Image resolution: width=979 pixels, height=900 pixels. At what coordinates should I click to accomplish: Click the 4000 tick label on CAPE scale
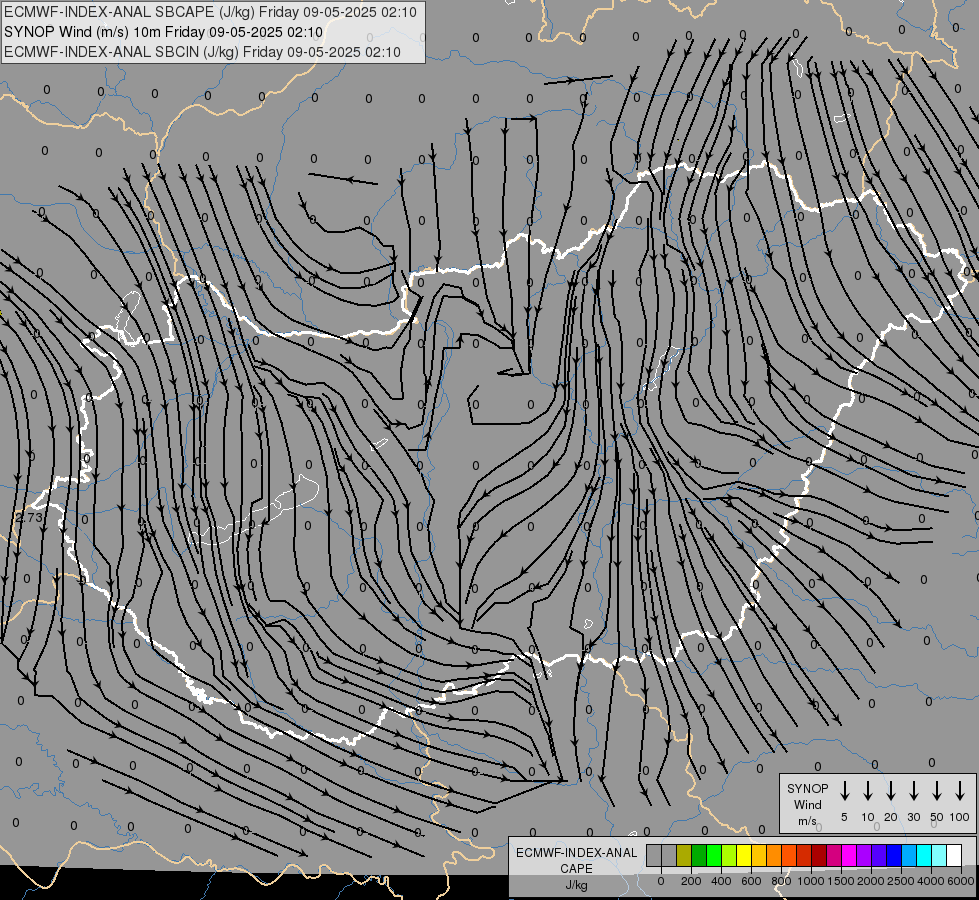pos(931,881)
